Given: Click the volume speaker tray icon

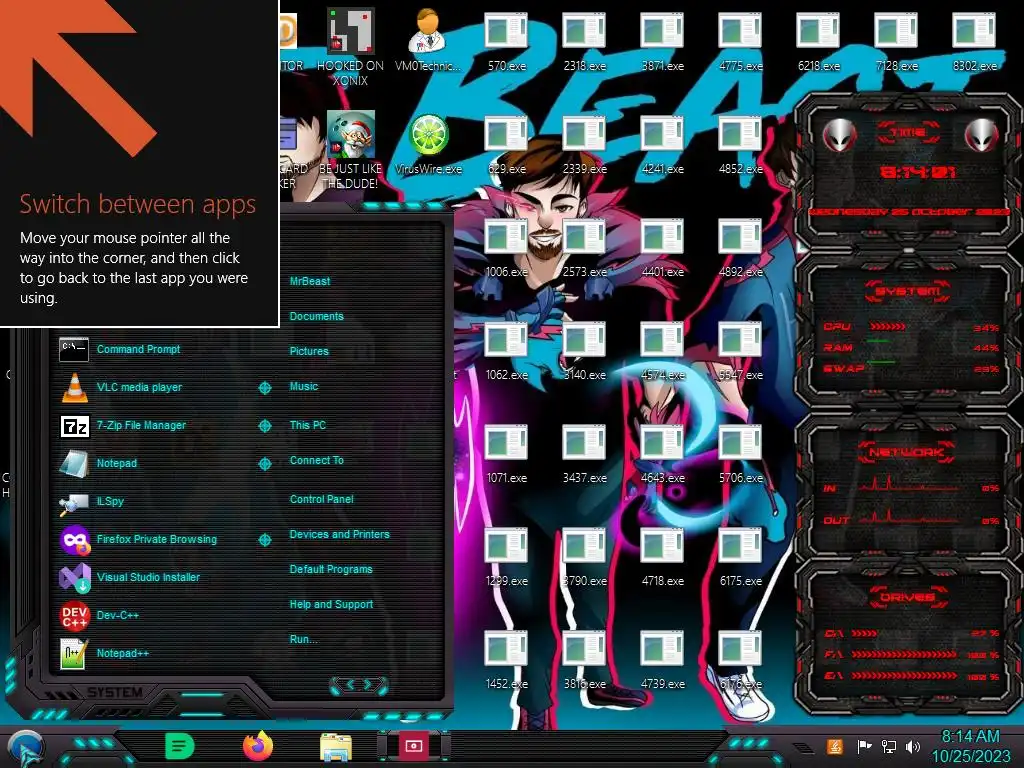Looking at the screenshot, I should click(912, 746).
